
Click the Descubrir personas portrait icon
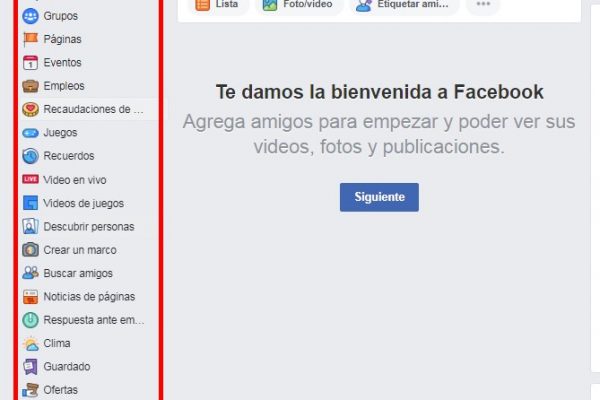pyautogui.click(x=30, y=226)
